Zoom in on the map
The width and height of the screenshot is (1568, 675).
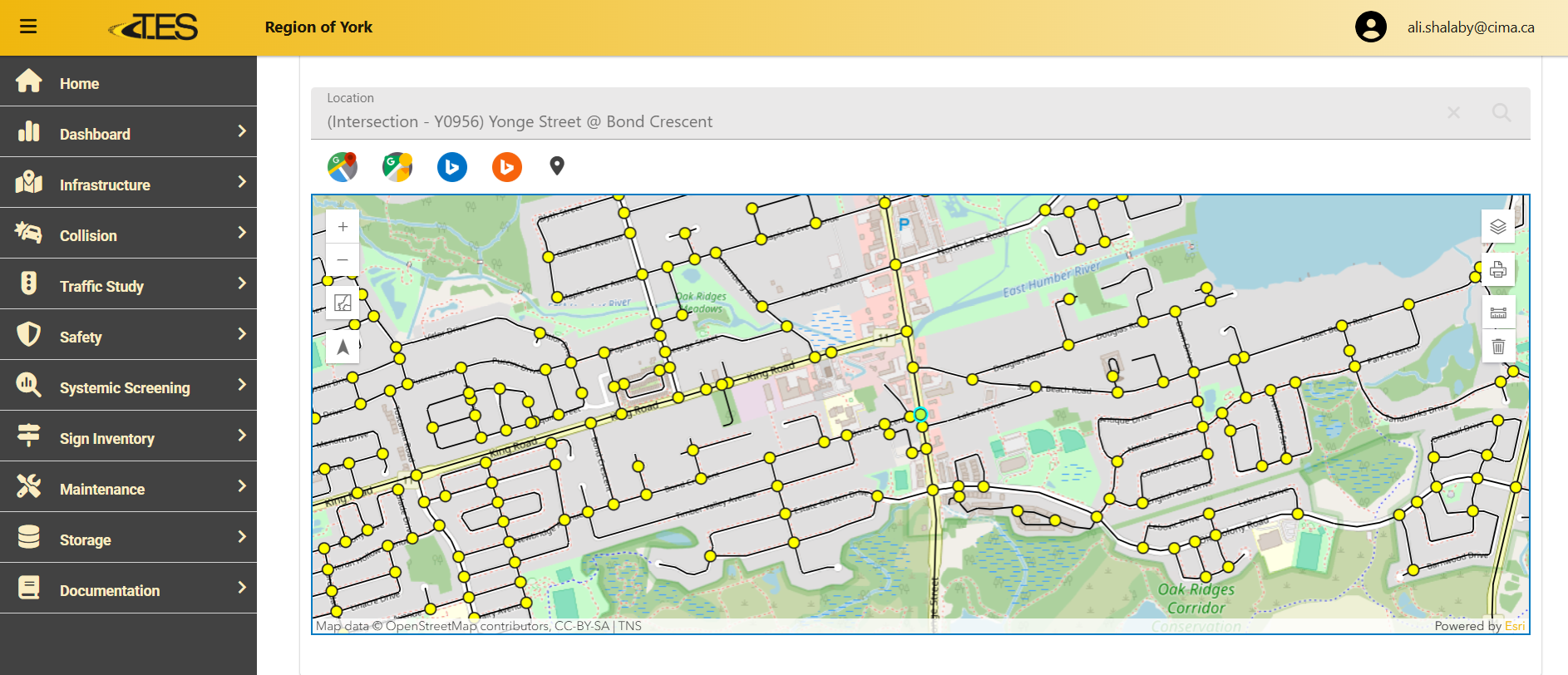pos(343,227)
